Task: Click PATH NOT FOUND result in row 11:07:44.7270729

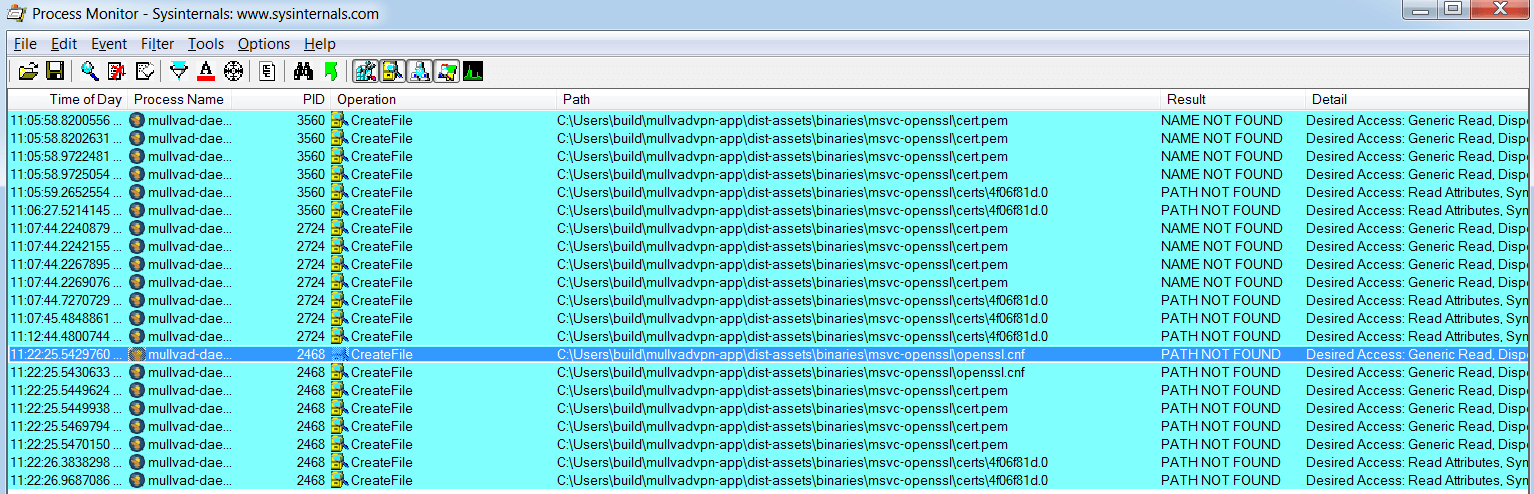Action: pyautogui.click(x=1221, y=300)
